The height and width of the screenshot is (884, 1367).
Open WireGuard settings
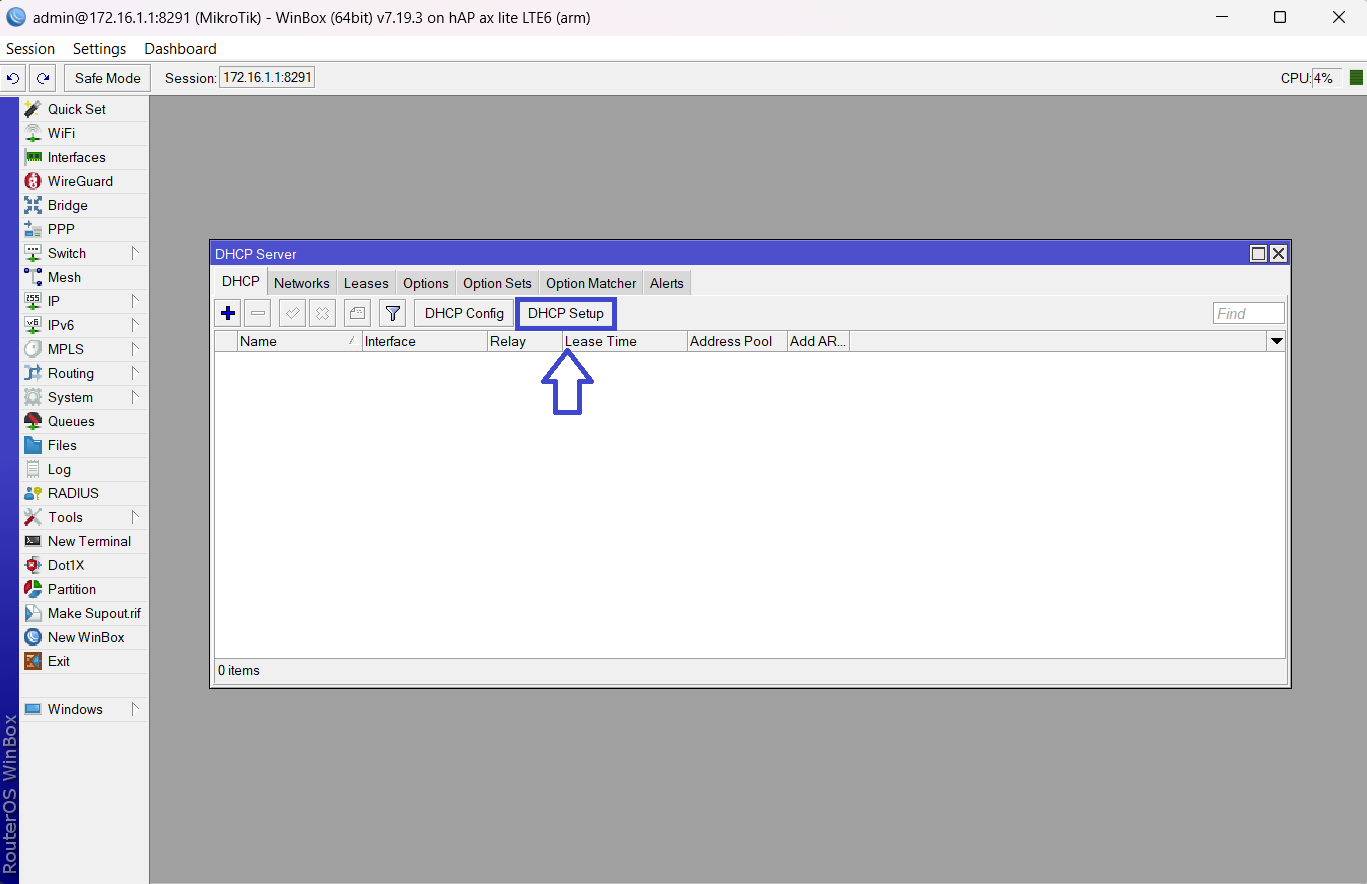[84, 181]
